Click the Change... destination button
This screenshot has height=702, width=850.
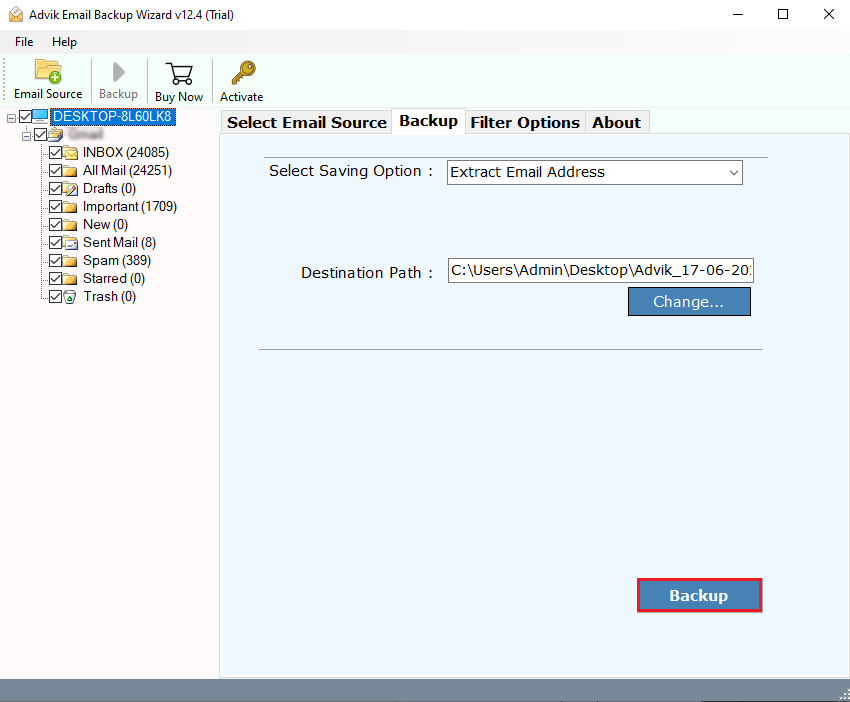[x=689, y=301]
